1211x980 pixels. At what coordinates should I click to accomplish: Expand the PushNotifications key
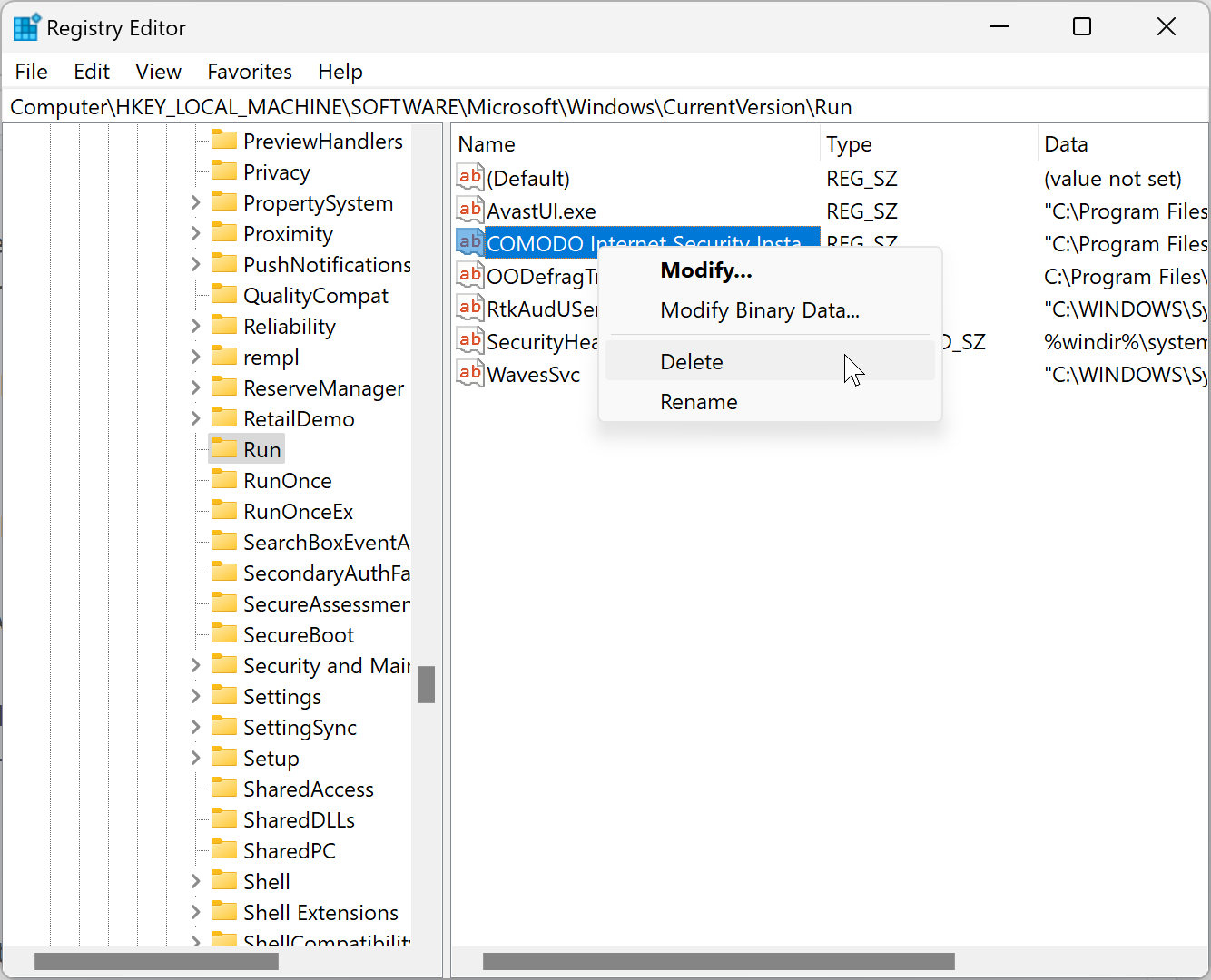[x=195, y=264]
